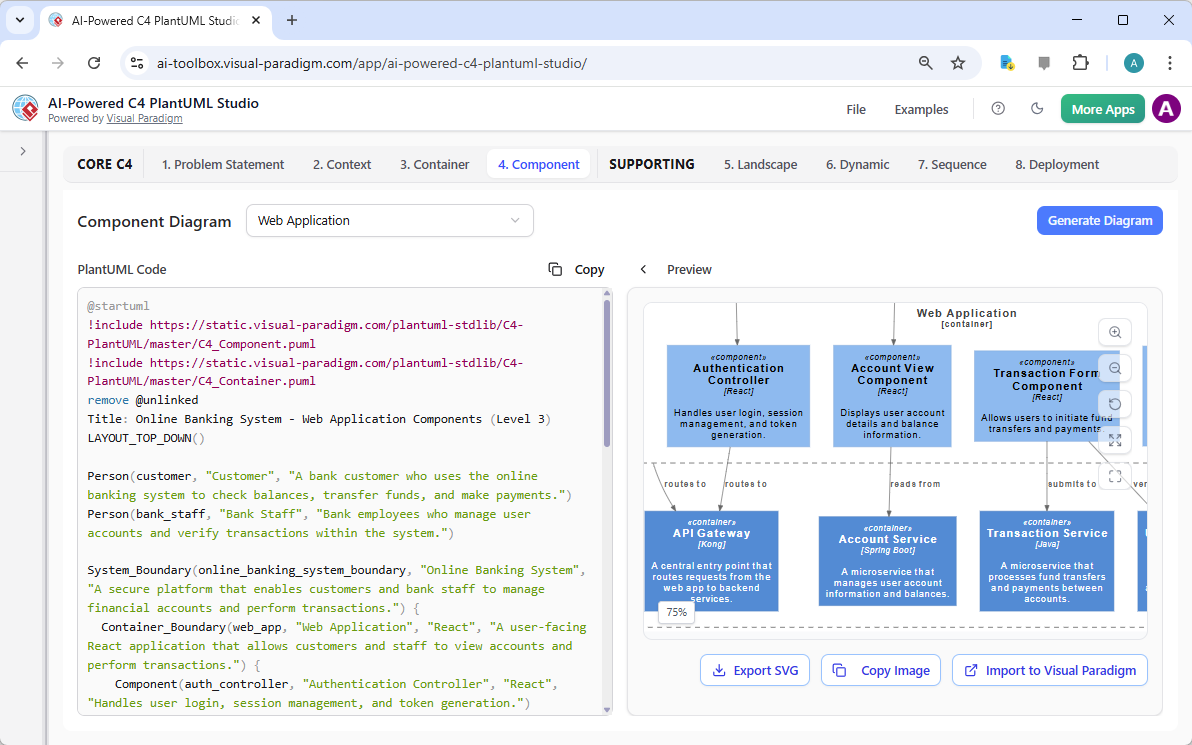
Task: Reset the diagram view with the reload icon
Action: (x=1115, y=404)
